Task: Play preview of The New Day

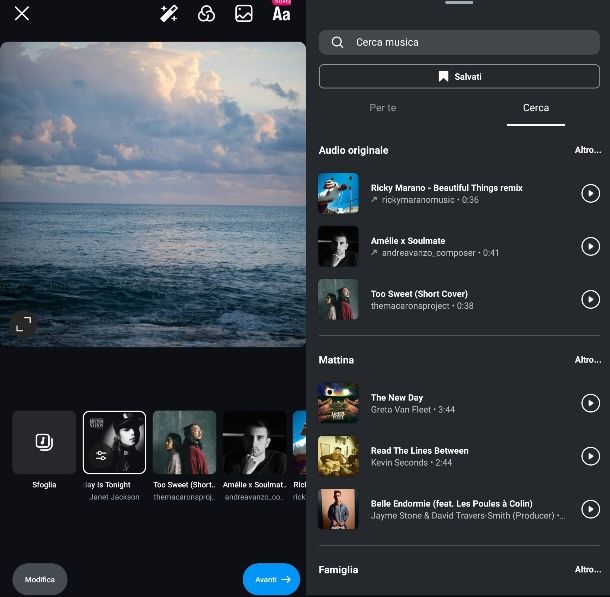Action: pyautogui.click(x=591, y=403)
